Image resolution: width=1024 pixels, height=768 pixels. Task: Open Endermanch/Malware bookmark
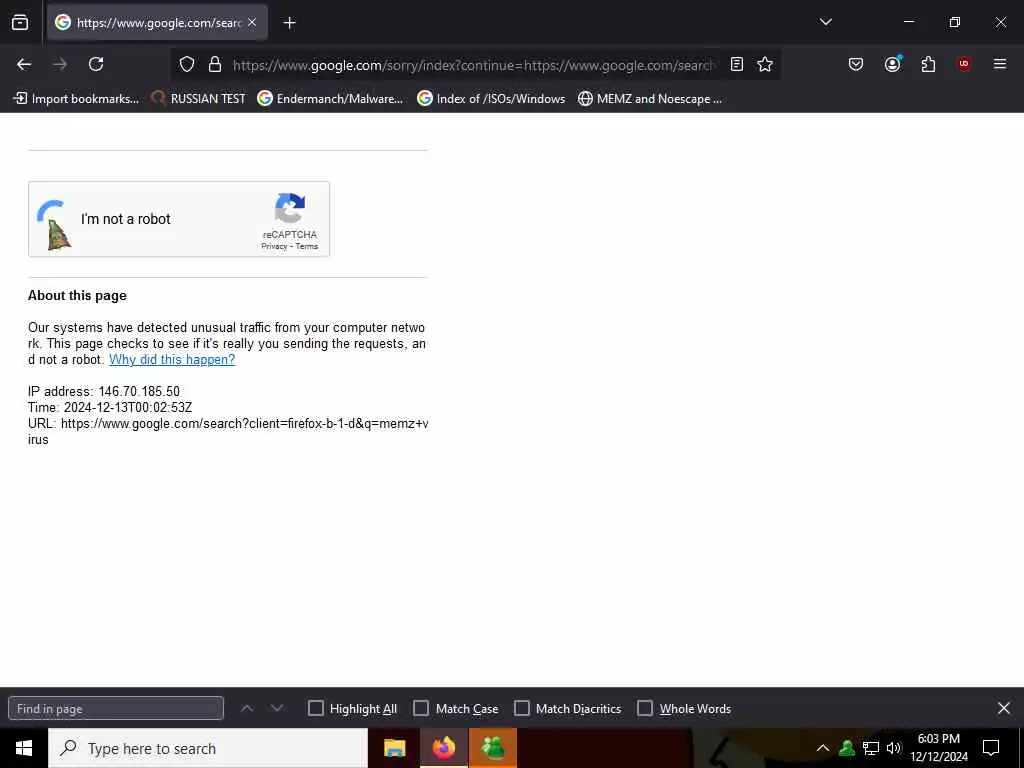click(x=330, y=99)
